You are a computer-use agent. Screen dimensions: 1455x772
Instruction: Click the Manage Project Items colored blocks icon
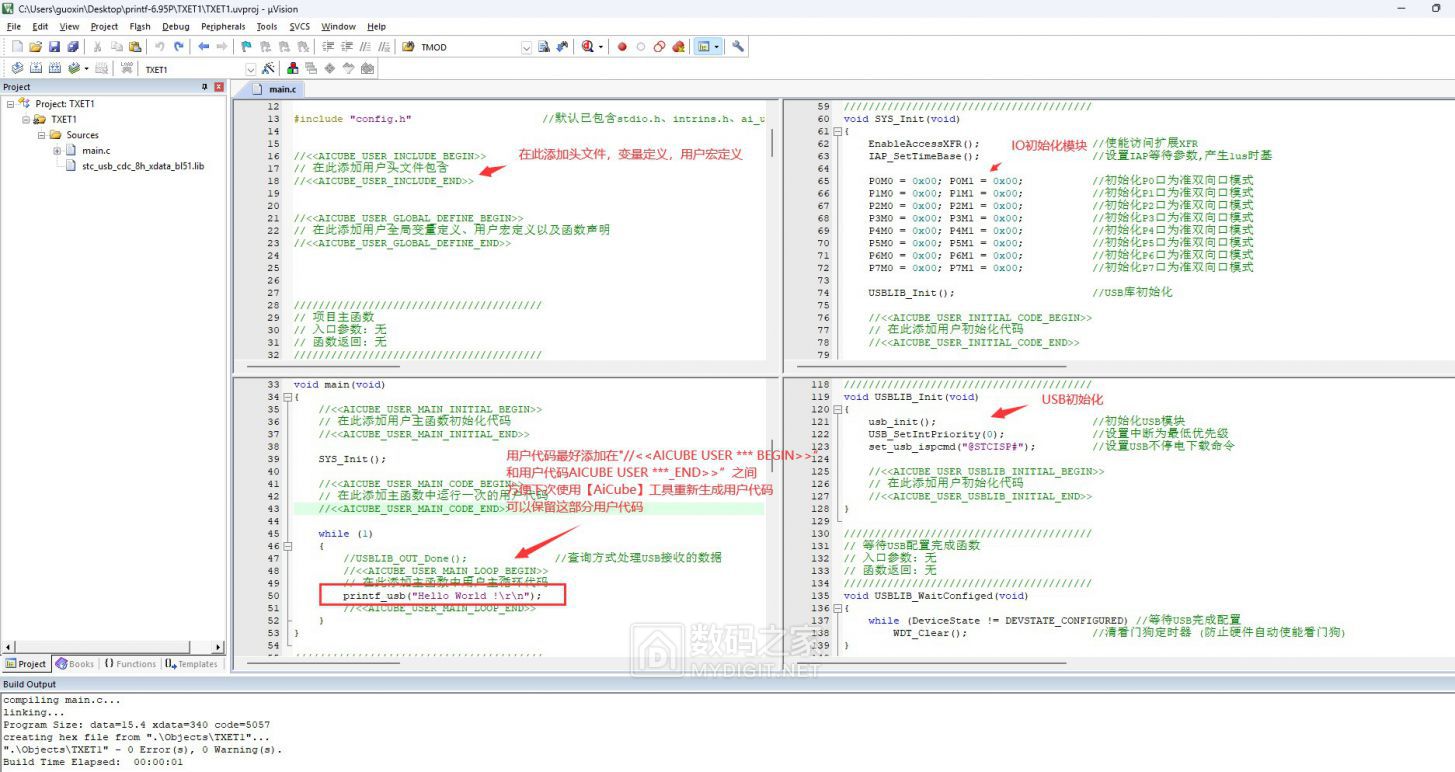293,69
